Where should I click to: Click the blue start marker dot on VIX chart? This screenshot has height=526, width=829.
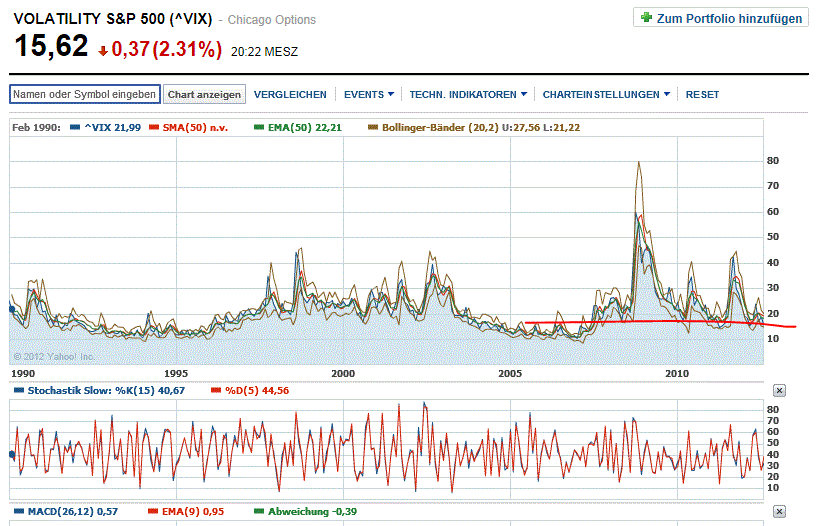click(x=12, y=309)
